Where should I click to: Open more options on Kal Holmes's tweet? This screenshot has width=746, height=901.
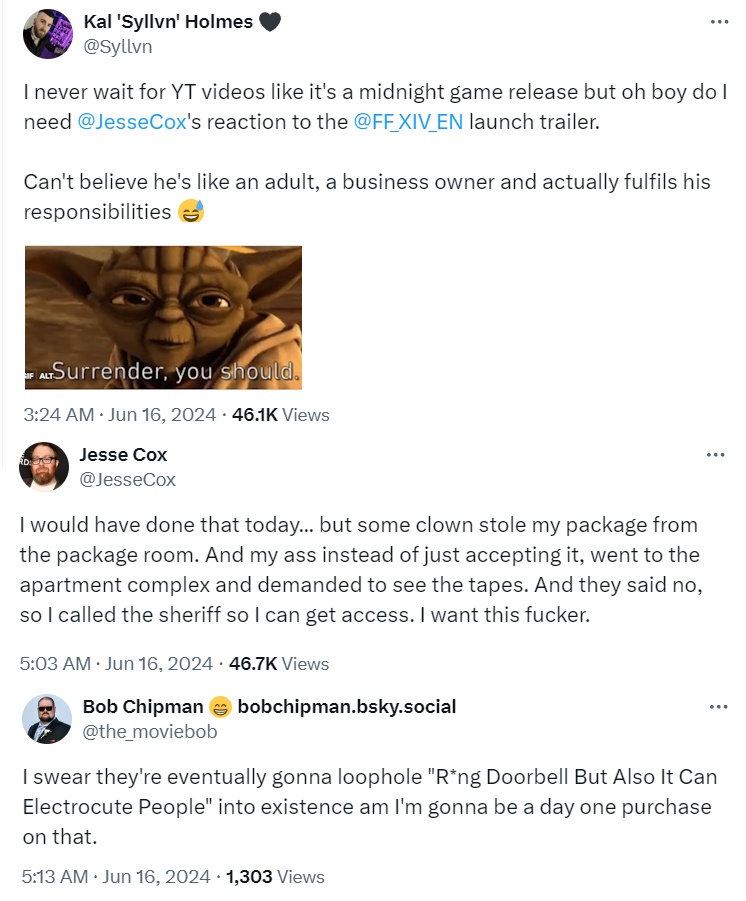point(718,22)
